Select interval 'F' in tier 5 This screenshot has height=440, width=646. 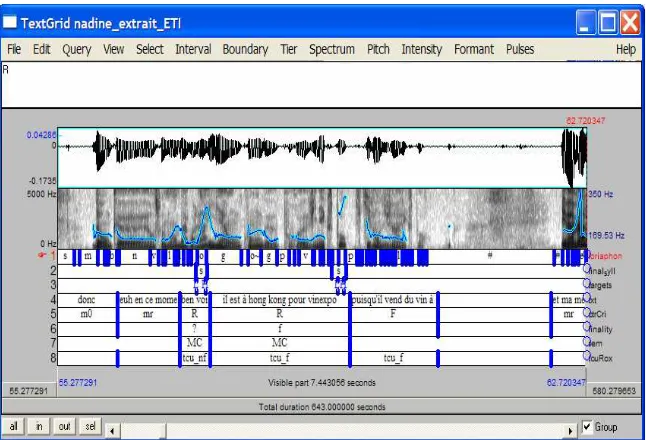click(x=393, y=314)
